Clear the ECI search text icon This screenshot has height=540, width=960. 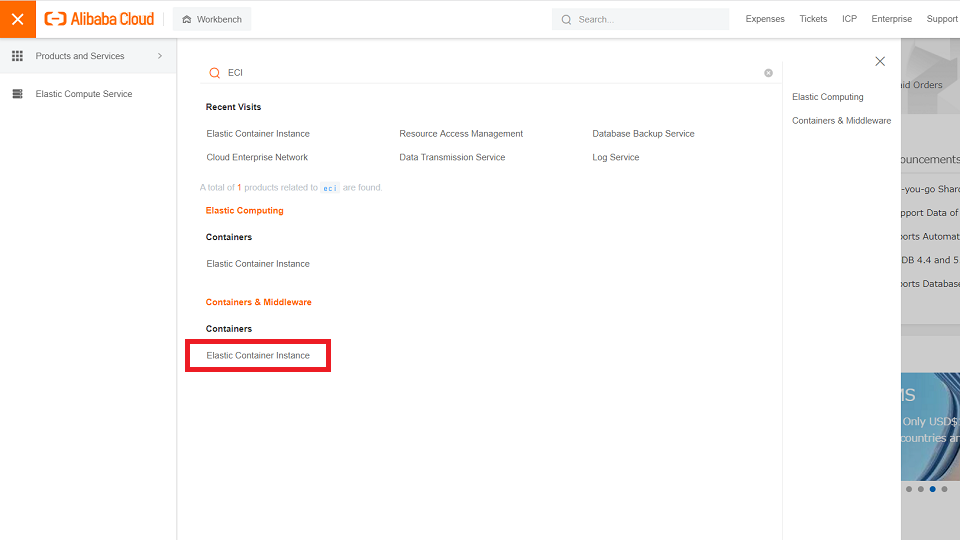[x=768, y=73]
